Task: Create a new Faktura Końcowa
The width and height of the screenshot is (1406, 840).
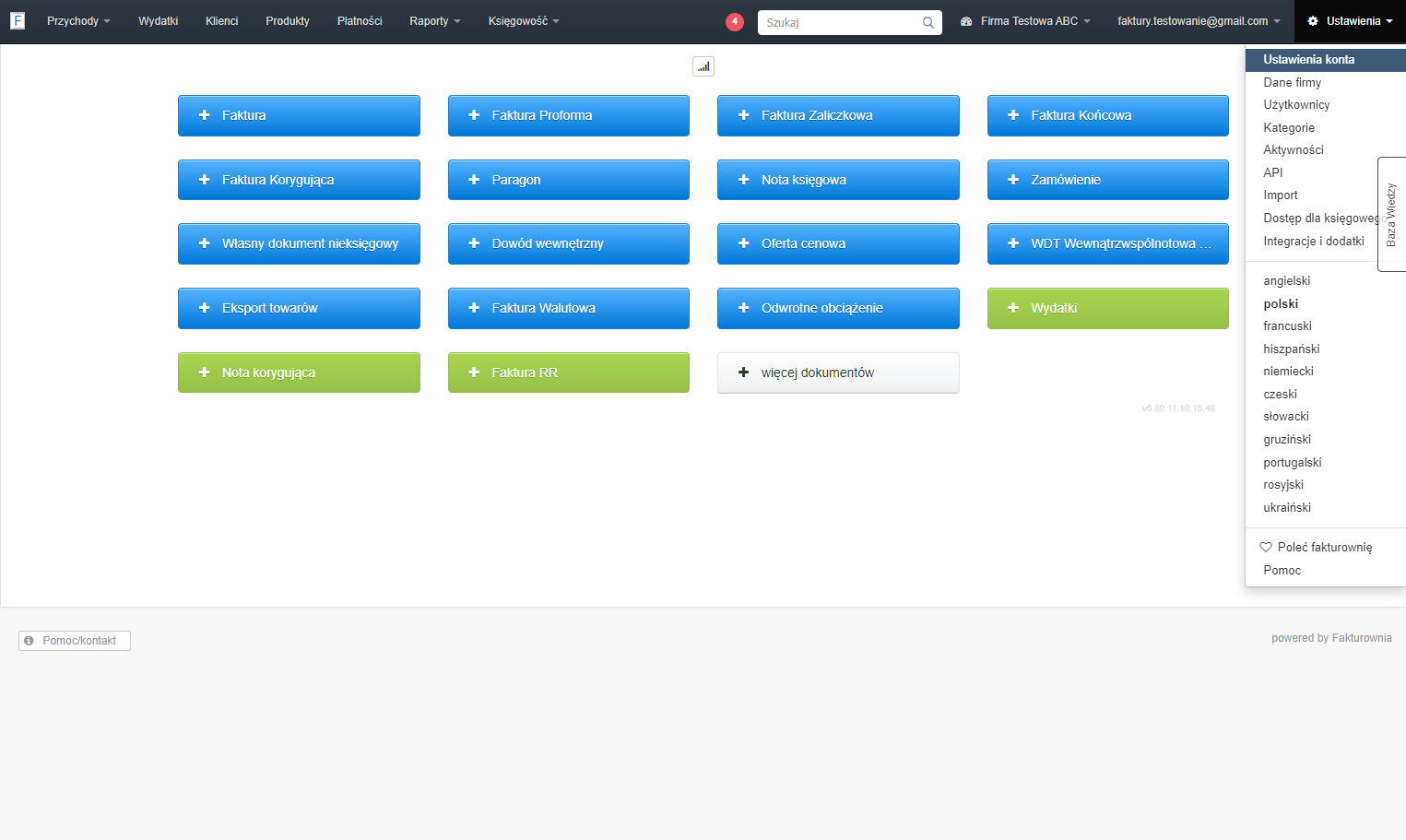Action: click(x=1108, y=115)
